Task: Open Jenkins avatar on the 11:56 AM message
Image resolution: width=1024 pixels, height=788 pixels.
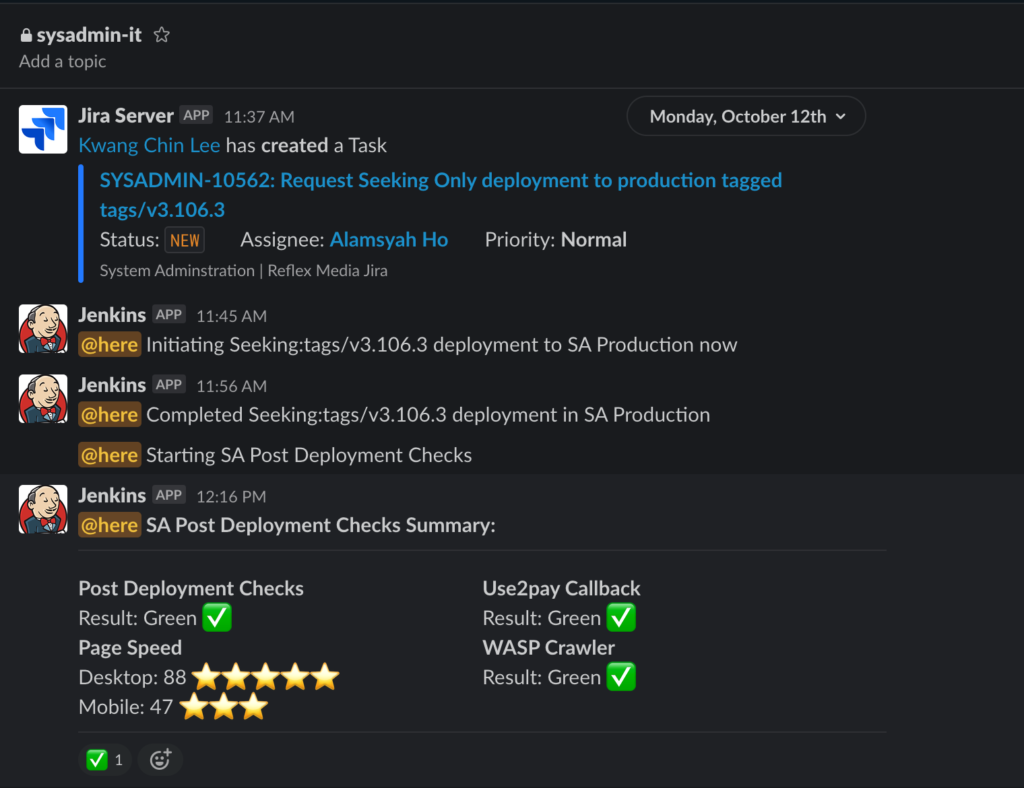Action: pos(43,399)
